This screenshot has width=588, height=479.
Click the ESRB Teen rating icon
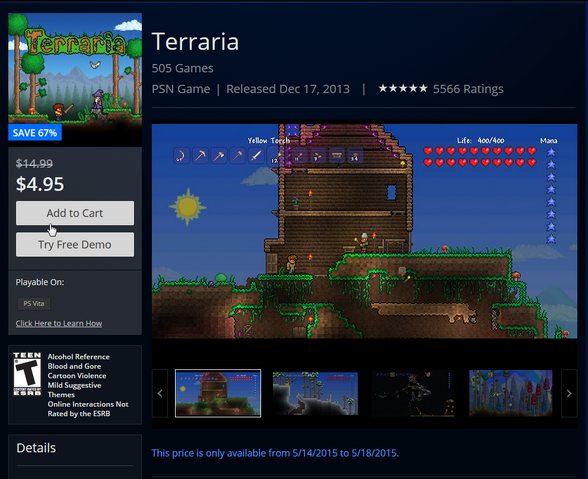[27, 374]
